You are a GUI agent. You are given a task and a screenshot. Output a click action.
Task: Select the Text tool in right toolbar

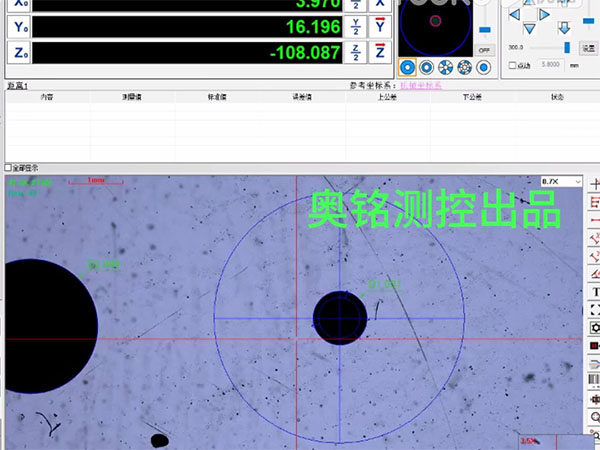point(594,291)
